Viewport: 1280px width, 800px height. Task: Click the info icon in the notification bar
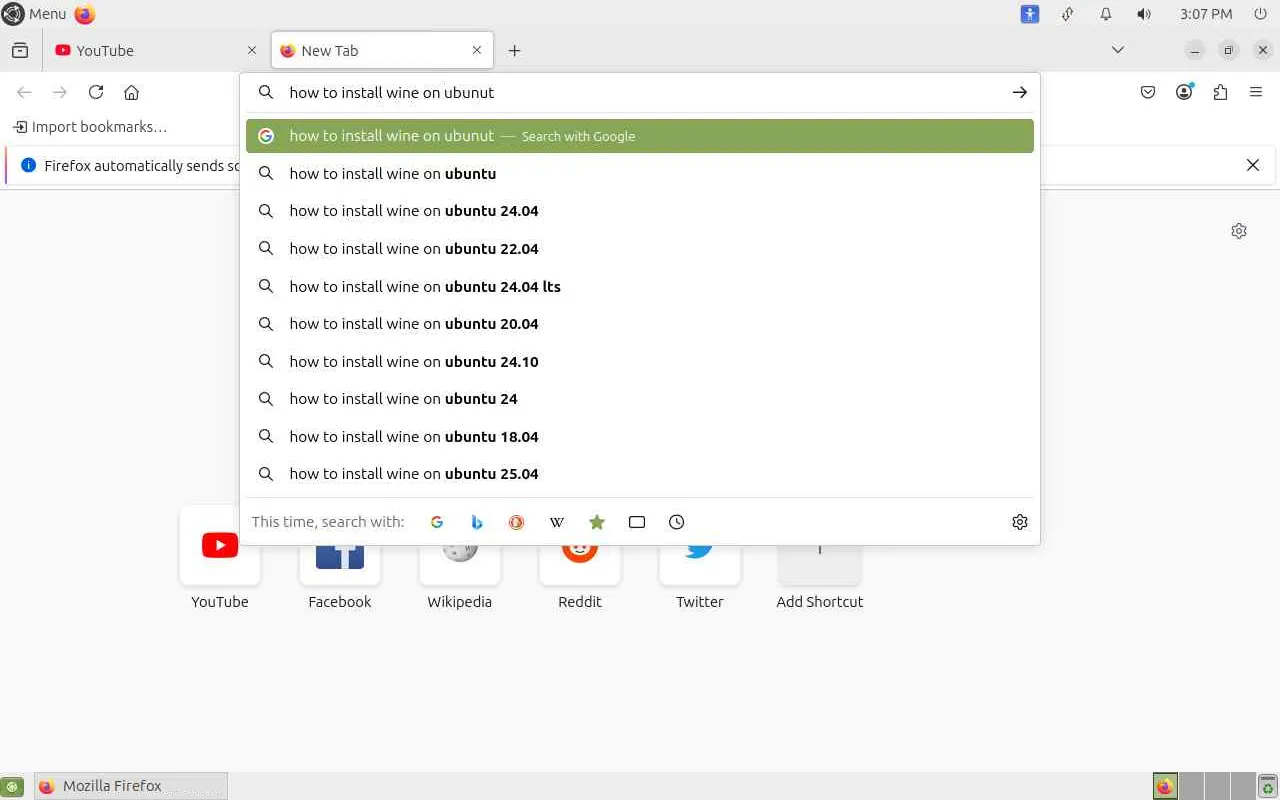pos(28,165)
